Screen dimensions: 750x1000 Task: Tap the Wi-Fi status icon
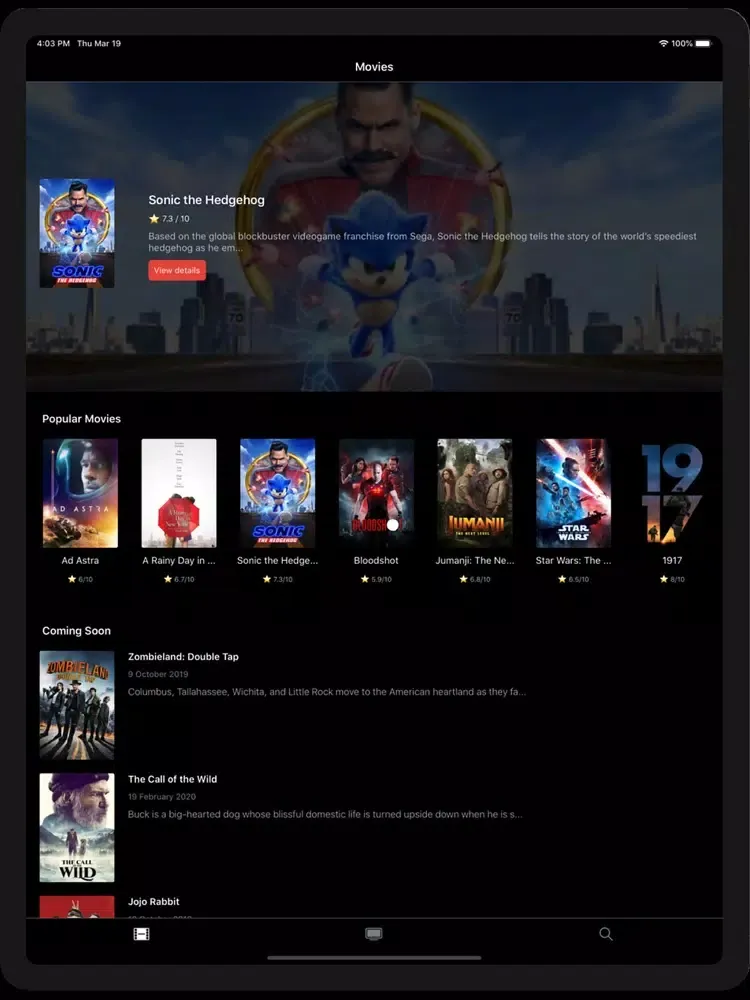point(663,43)
